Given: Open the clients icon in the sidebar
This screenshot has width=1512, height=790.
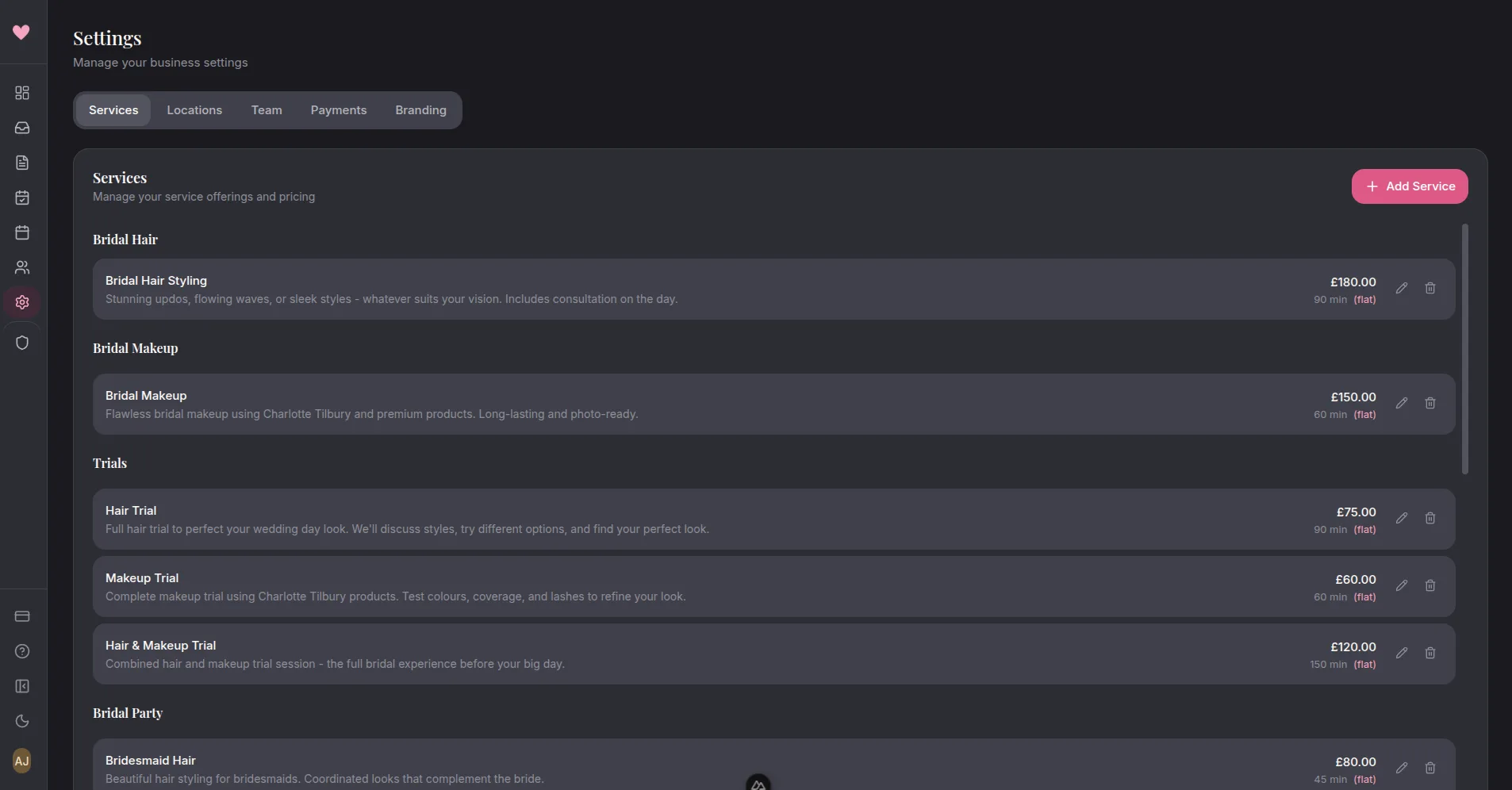Looking at the screenshot, I should coord(22,267).
